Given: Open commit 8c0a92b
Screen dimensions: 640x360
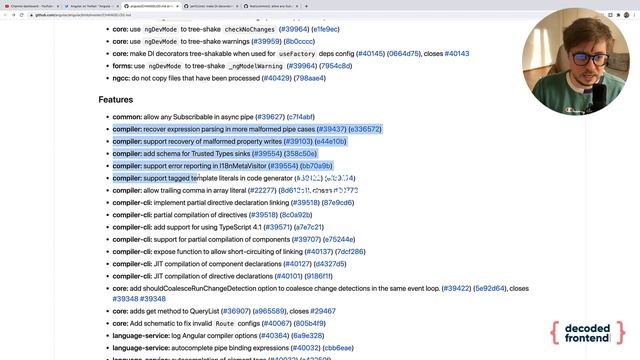Looking at the screenshot, I should pyautogui.click(x=296, y=215).
